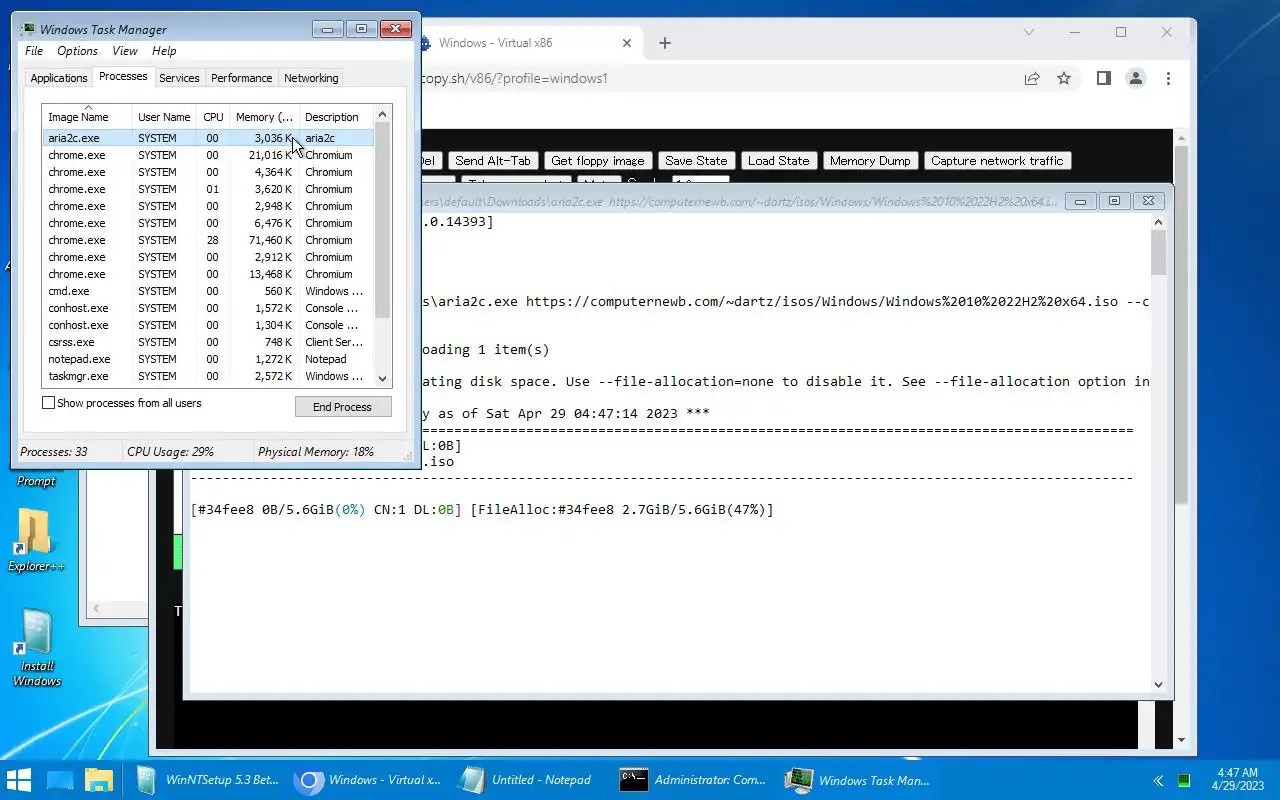Click console window scroll down arrow

coord(1159,685)
